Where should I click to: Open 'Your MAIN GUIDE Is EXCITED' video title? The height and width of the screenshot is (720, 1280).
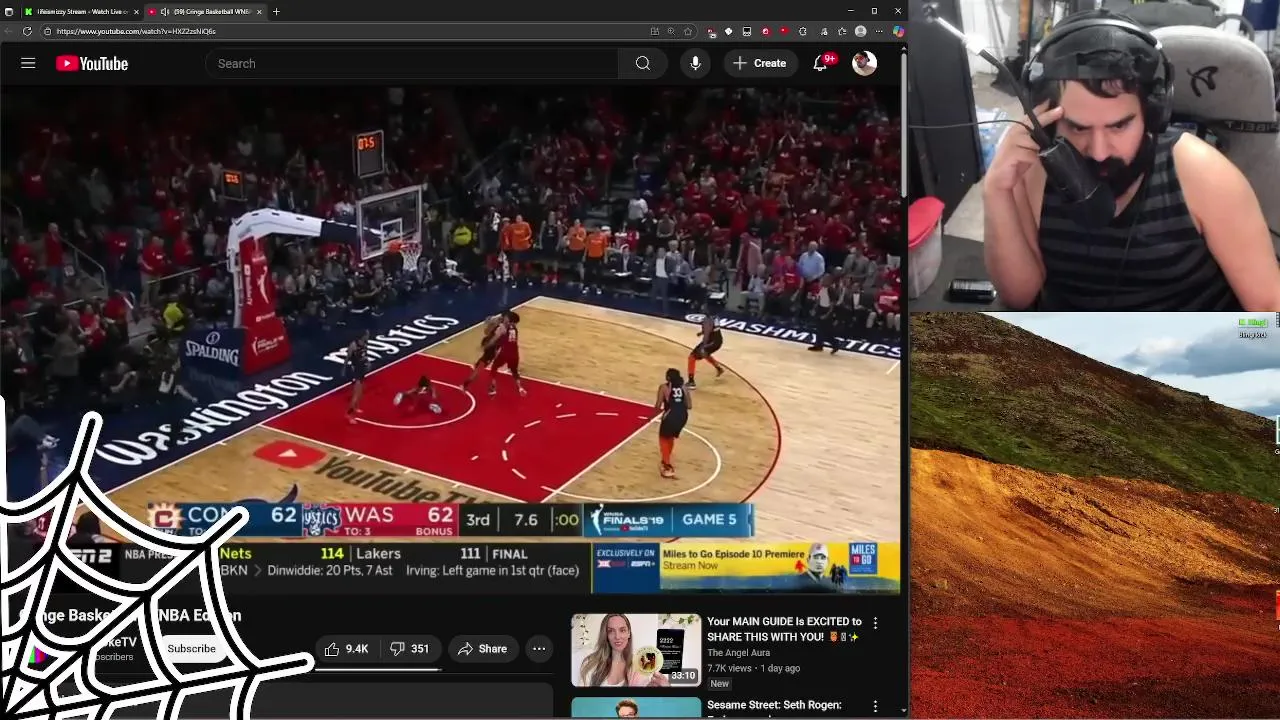point(784,629)
